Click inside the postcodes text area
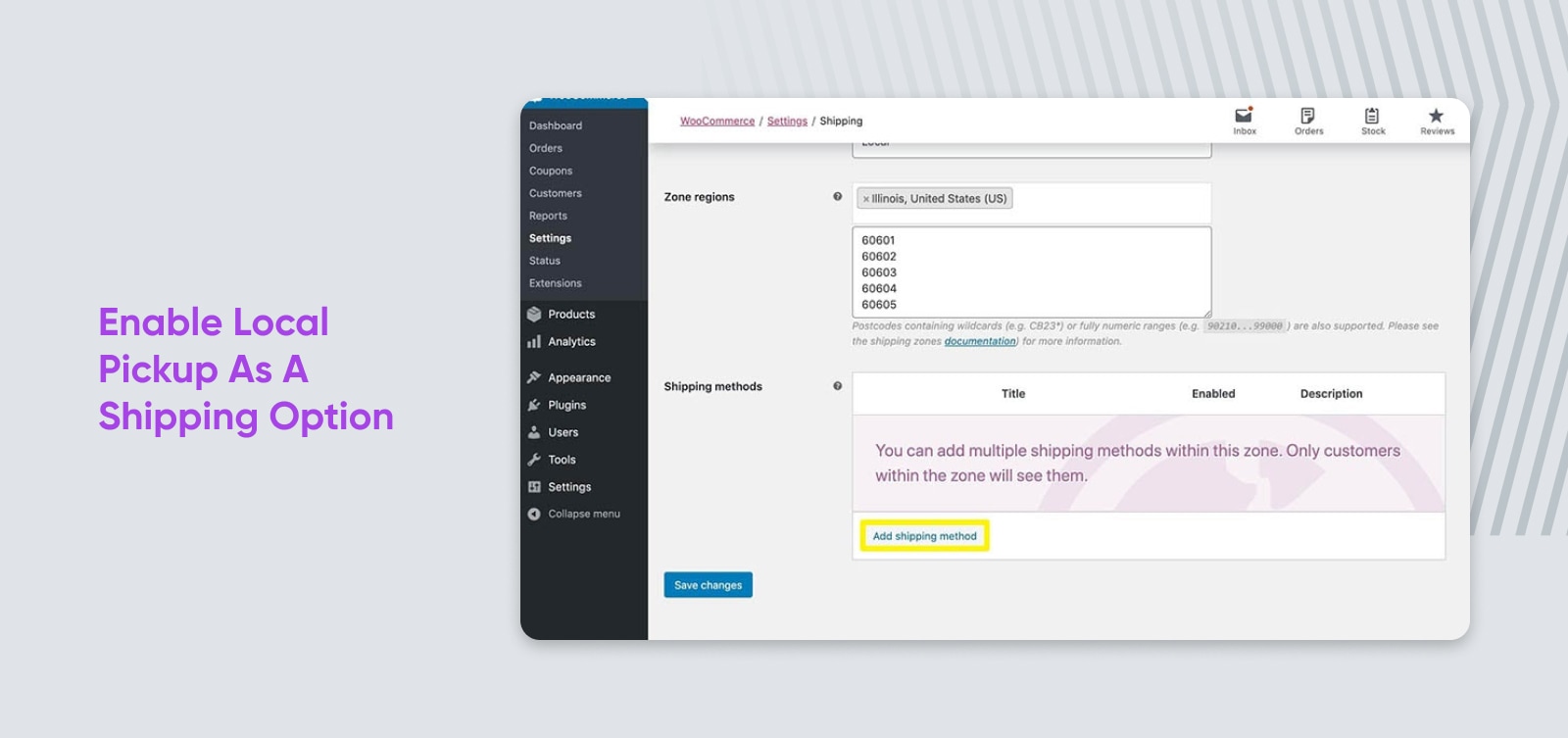Image resolution: width=1568 pixels, height=738 pixels. (x=1032, y=272)
